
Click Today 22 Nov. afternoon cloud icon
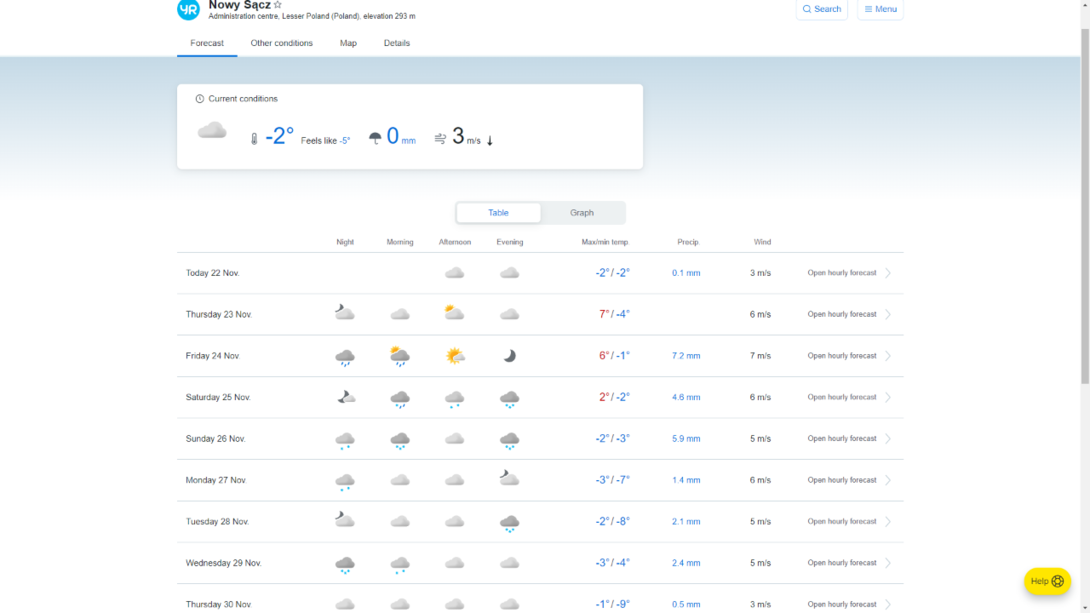point(455,273)
